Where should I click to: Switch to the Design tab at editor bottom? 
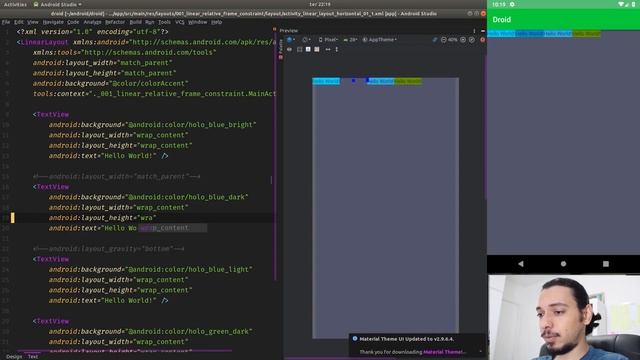tap(14, 356)
